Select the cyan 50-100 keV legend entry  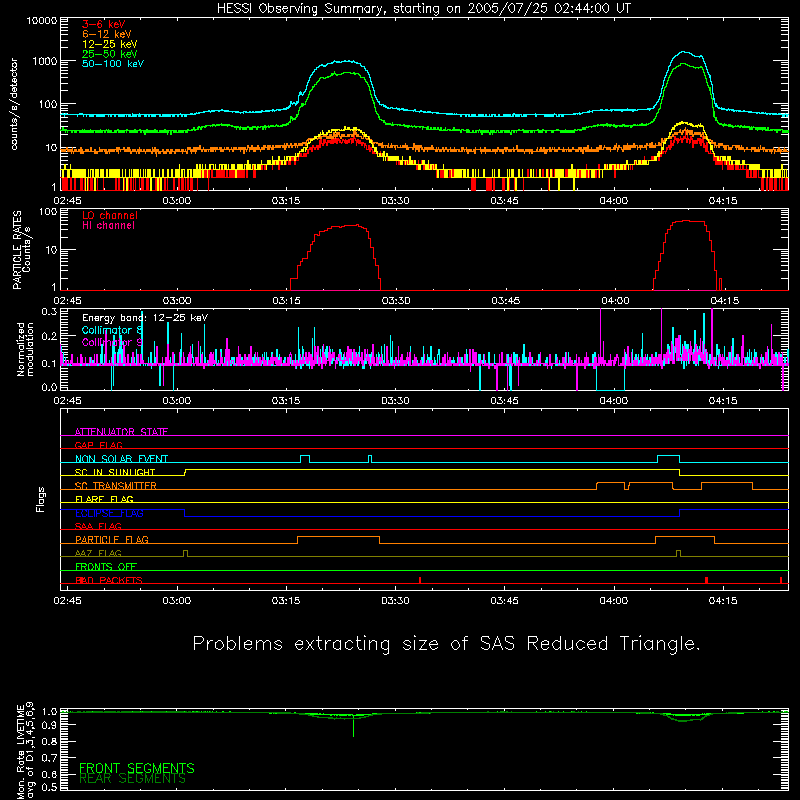tap(113, 64)
